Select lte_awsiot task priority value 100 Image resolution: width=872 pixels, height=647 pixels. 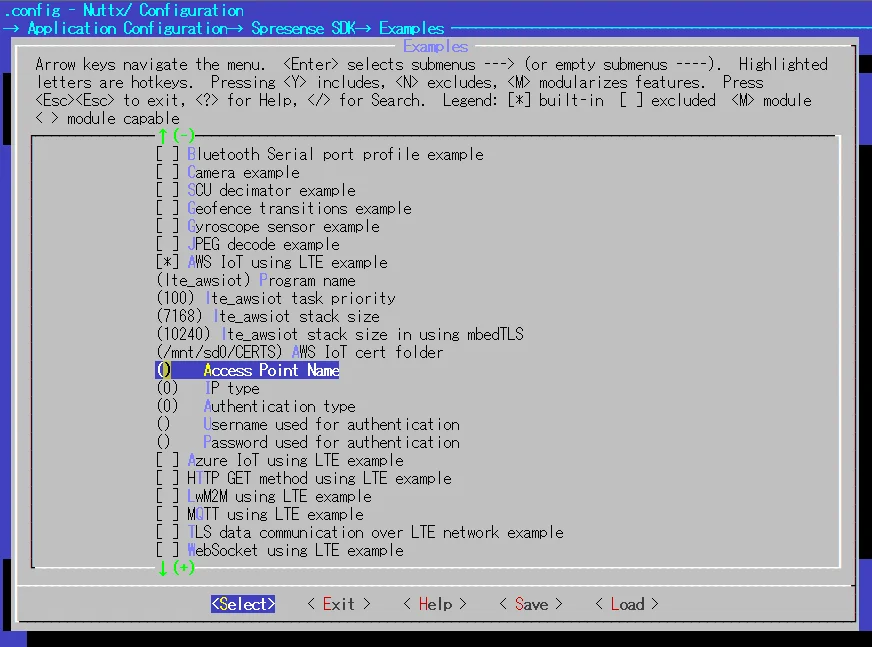point(276,298)
